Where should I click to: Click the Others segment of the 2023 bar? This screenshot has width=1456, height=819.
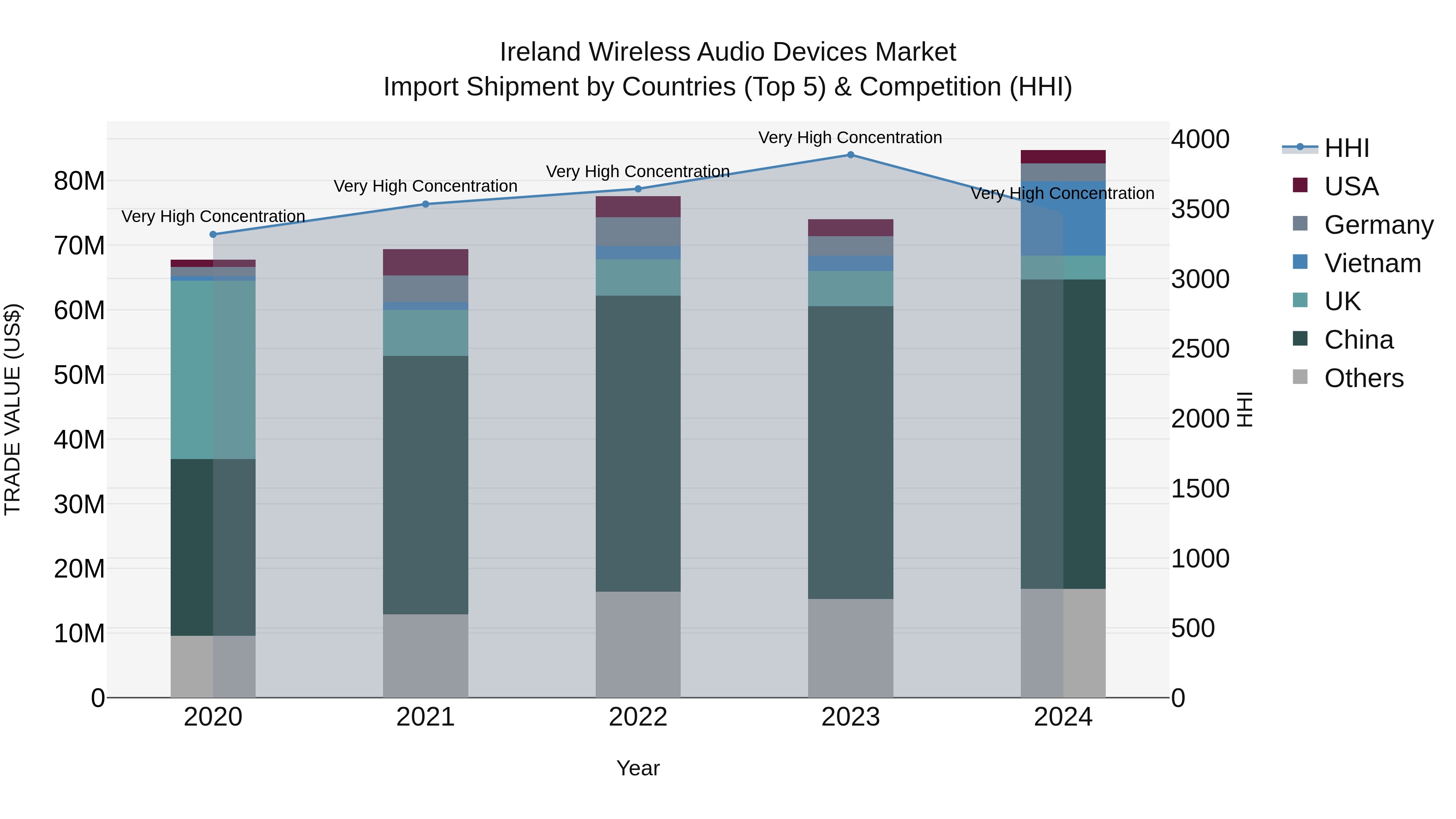point(851,648)
